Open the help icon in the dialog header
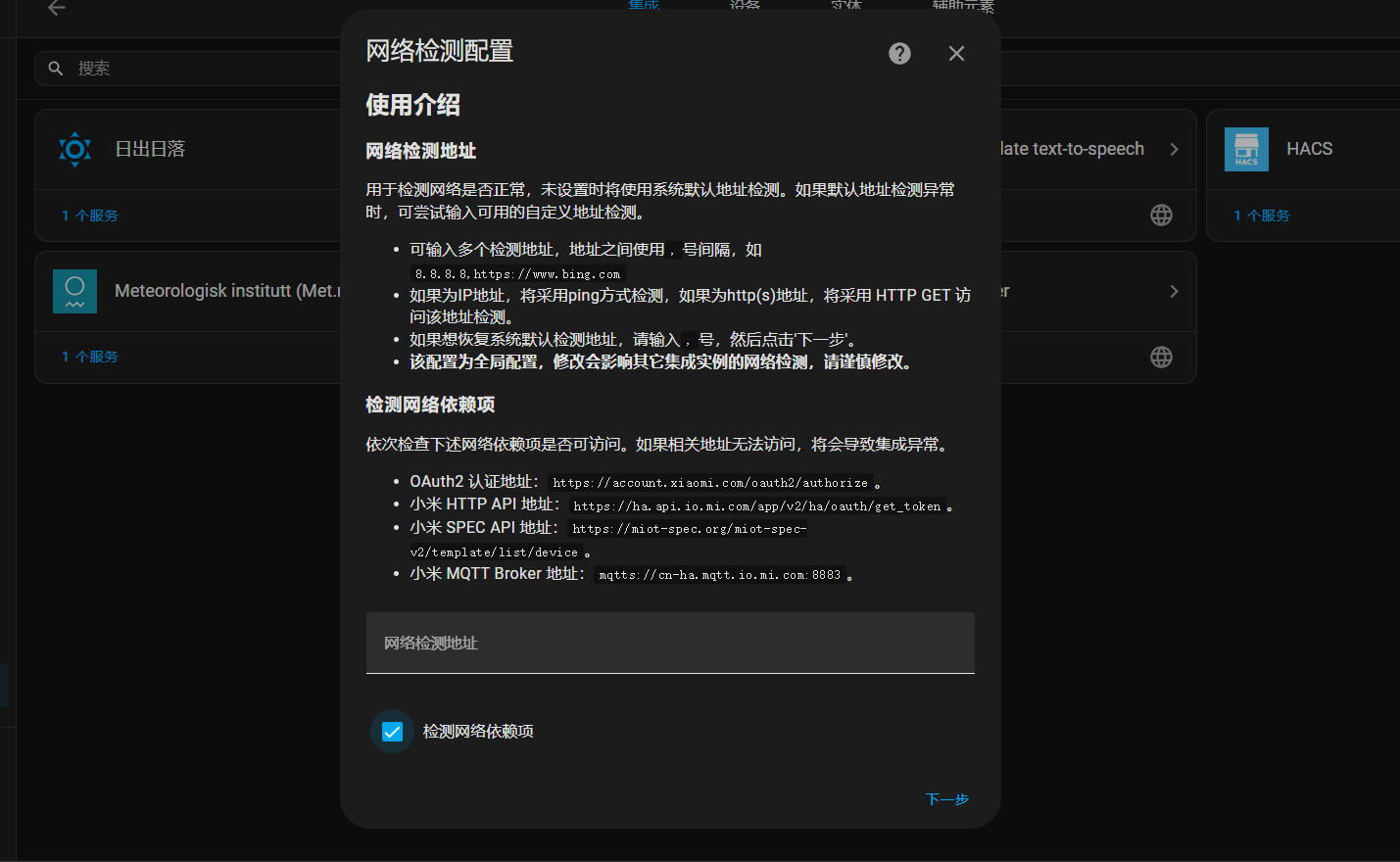The width and height of the screenshot is (1400, 862). tap(899, 54)
